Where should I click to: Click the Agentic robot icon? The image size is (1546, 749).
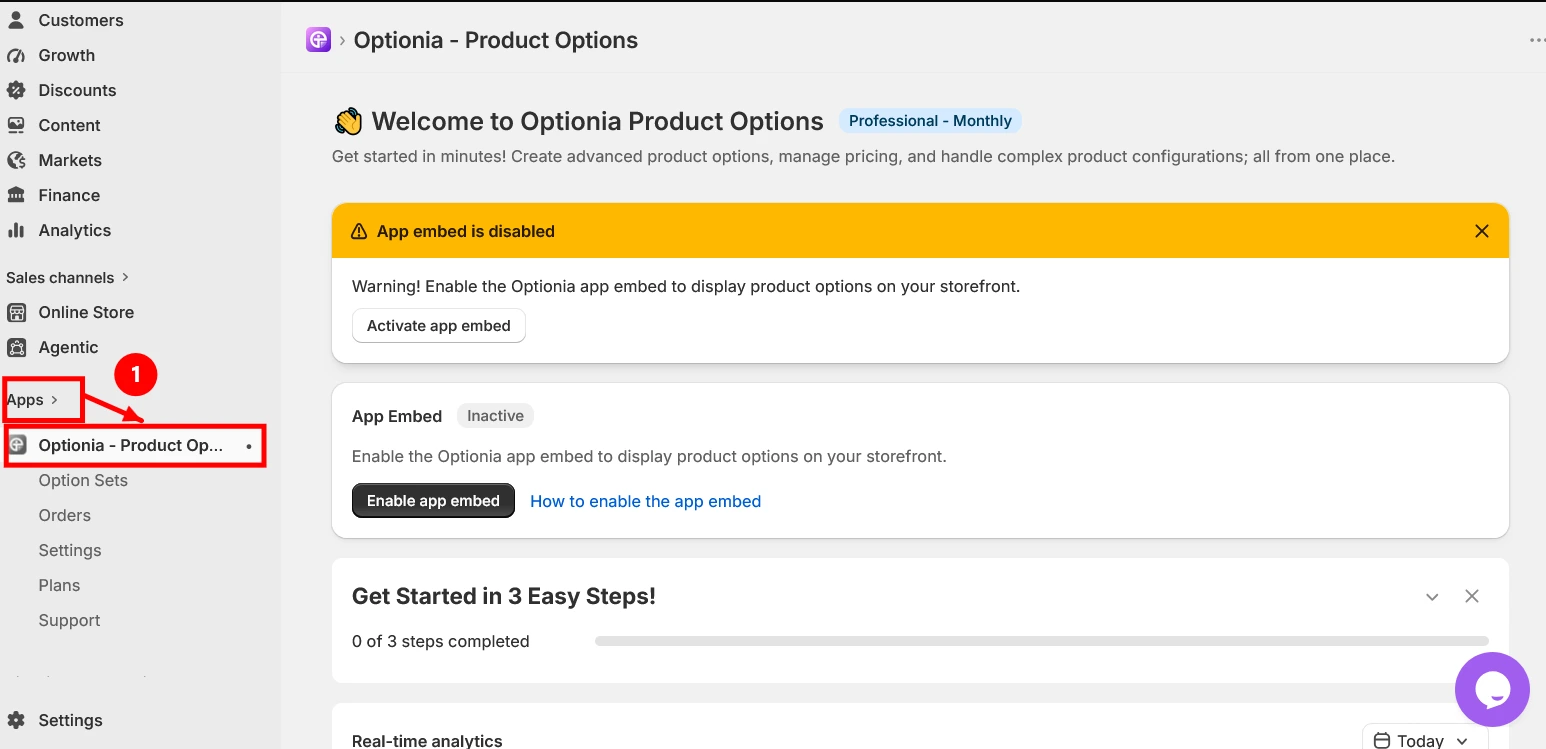click(x=16, y=347)
